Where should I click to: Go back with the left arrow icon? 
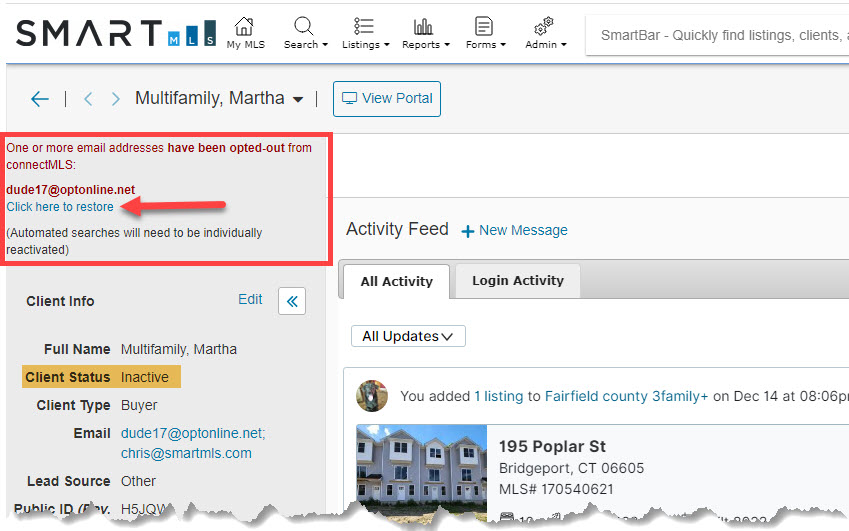click(40, 99)
